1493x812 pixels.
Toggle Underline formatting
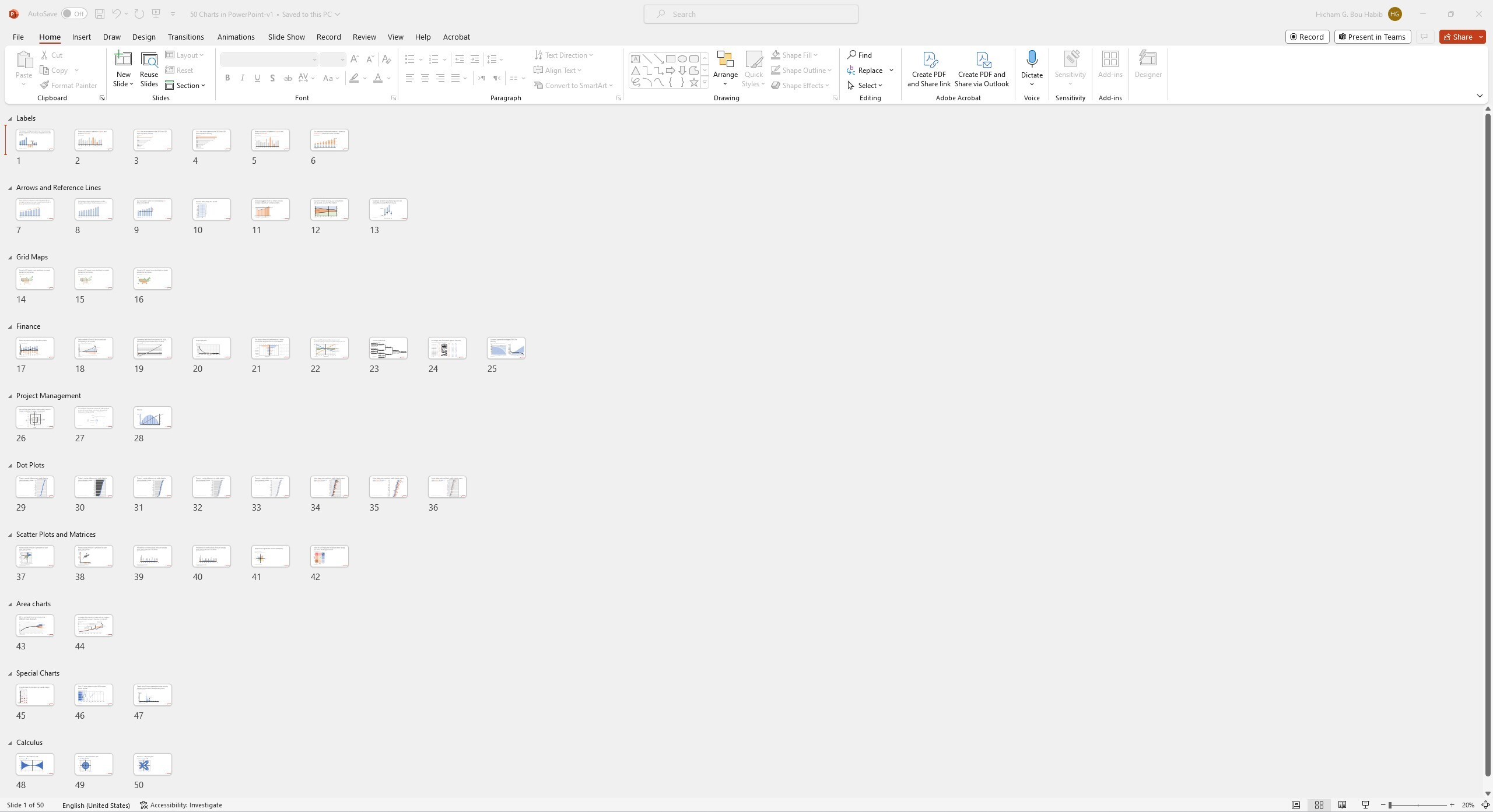(257, 78)
